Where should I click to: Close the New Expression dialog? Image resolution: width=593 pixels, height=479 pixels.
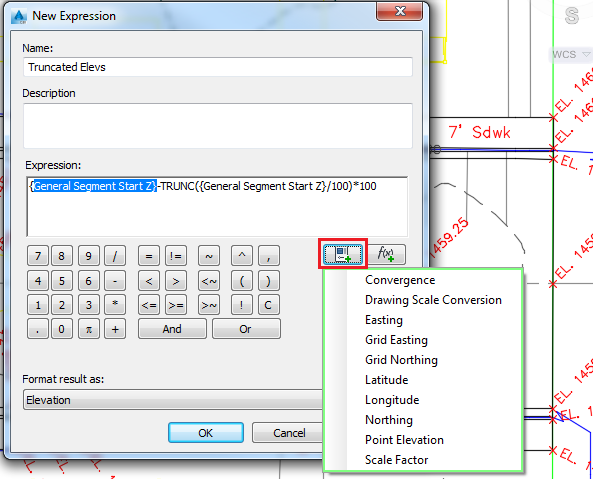[399, 11]
